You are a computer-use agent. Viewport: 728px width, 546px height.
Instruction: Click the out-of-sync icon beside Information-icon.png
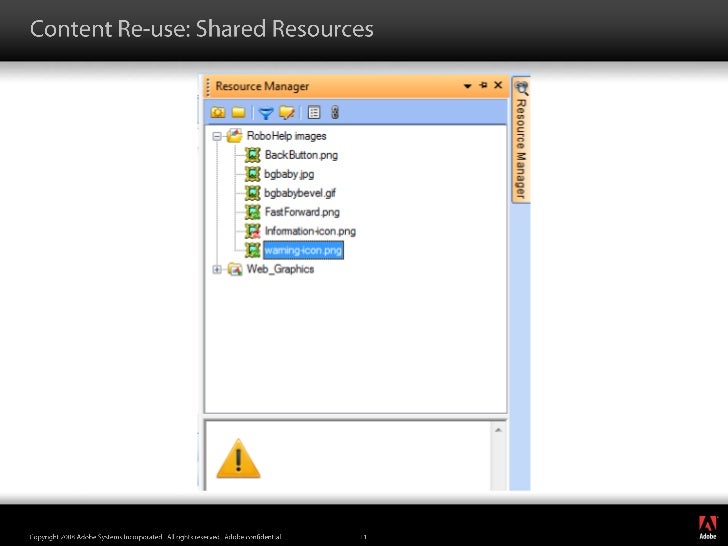pos(253,231)
